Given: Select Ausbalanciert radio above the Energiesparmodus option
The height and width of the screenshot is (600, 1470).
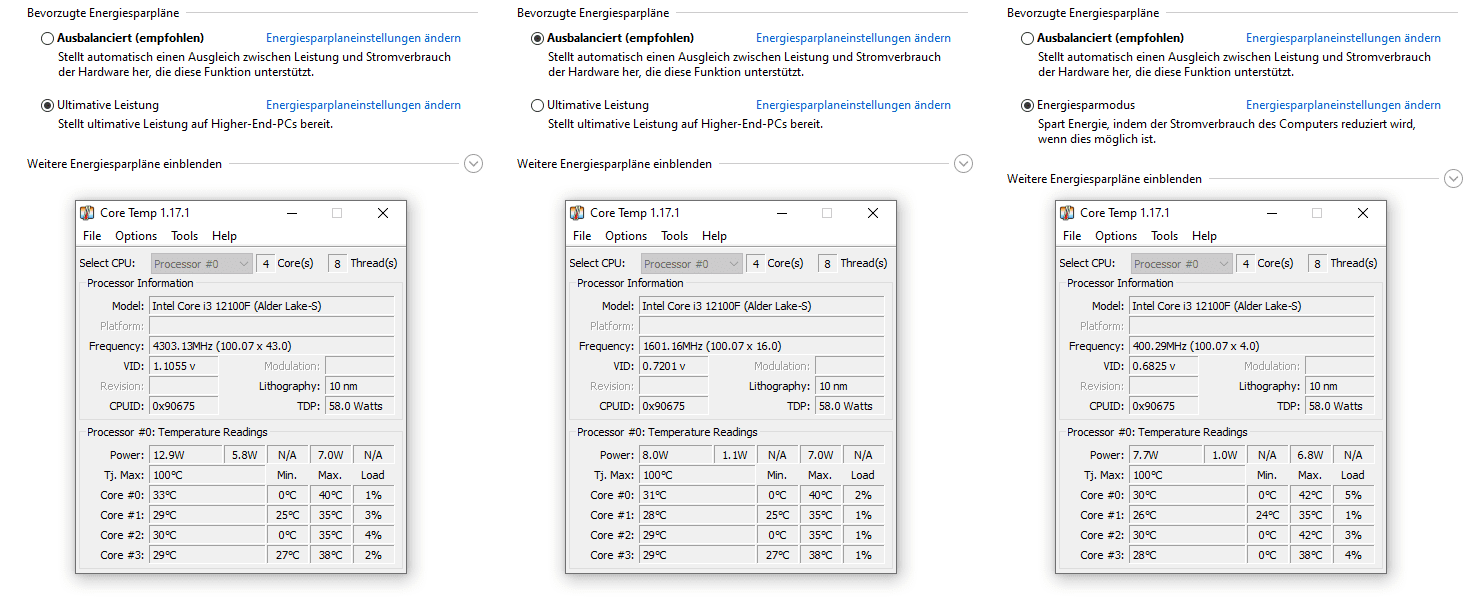Looking at the screenshot, I should click(x=1027, y=38).
